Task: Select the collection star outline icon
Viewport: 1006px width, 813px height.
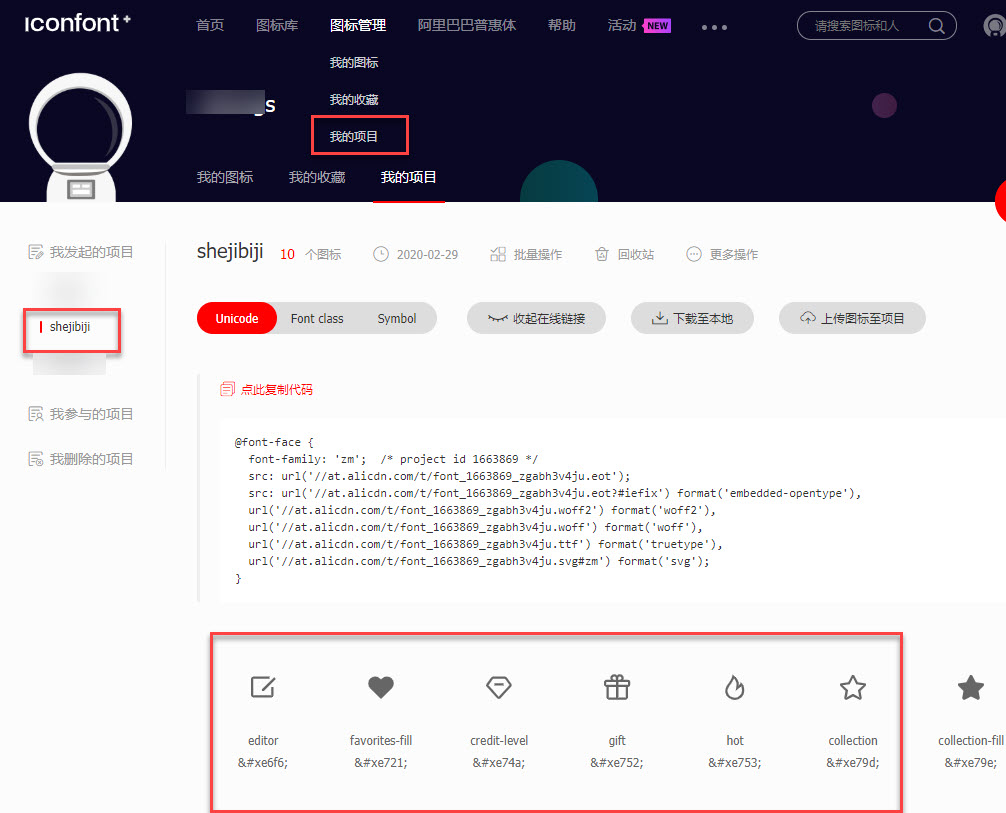Action: (x=852, y=687)
